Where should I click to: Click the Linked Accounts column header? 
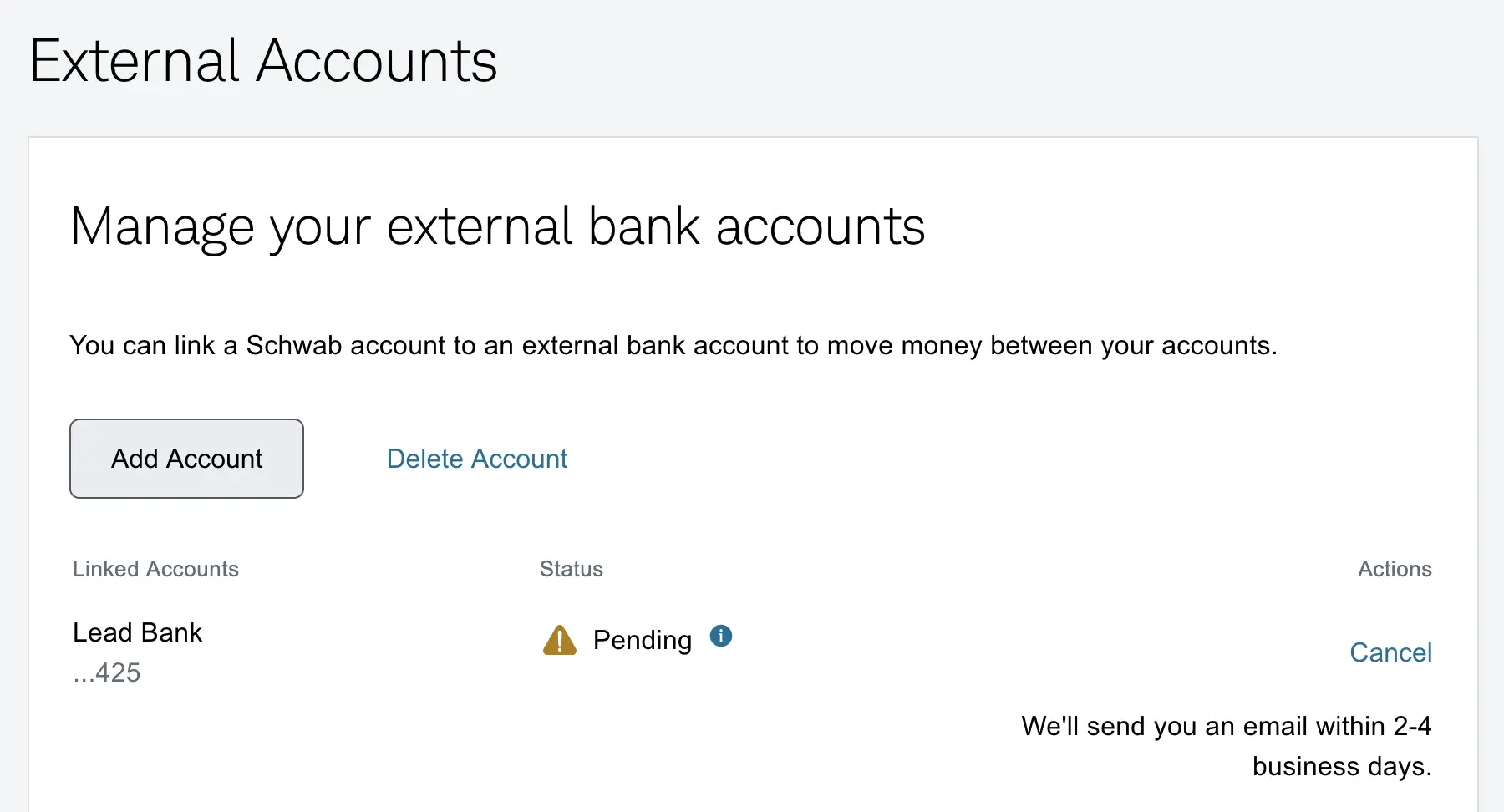155,569
